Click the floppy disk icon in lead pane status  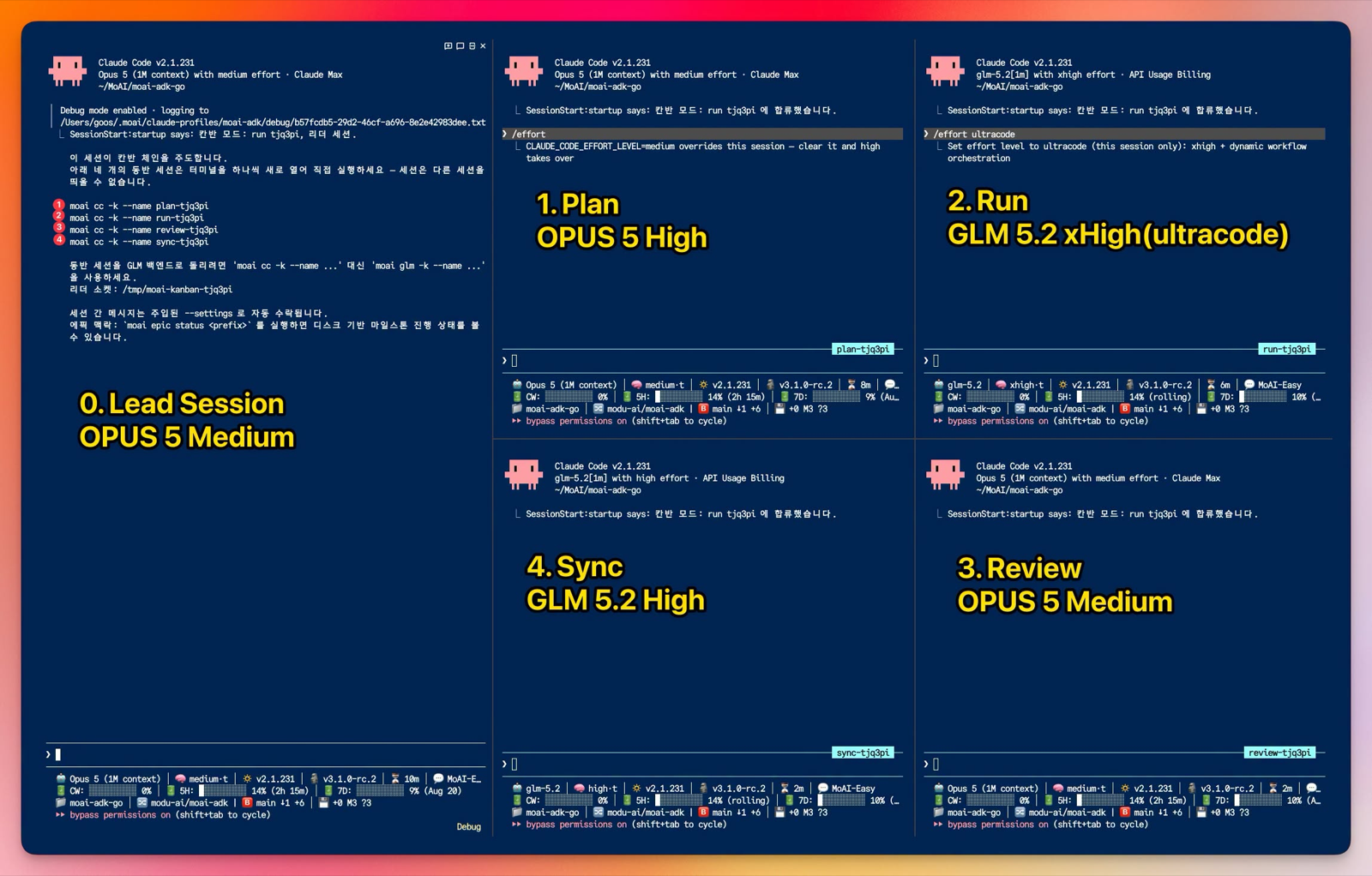323,803
